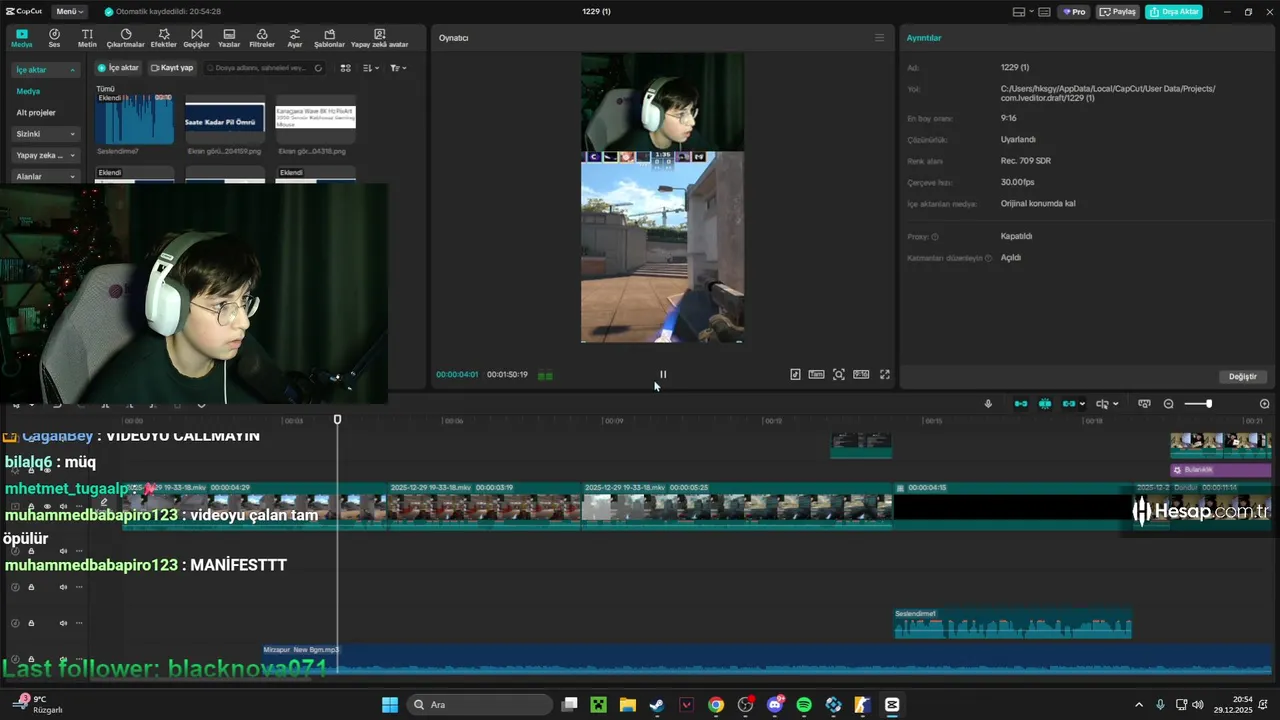Click the timeline playhead marker
1280x720 pixels.
[x=337, y=420]
